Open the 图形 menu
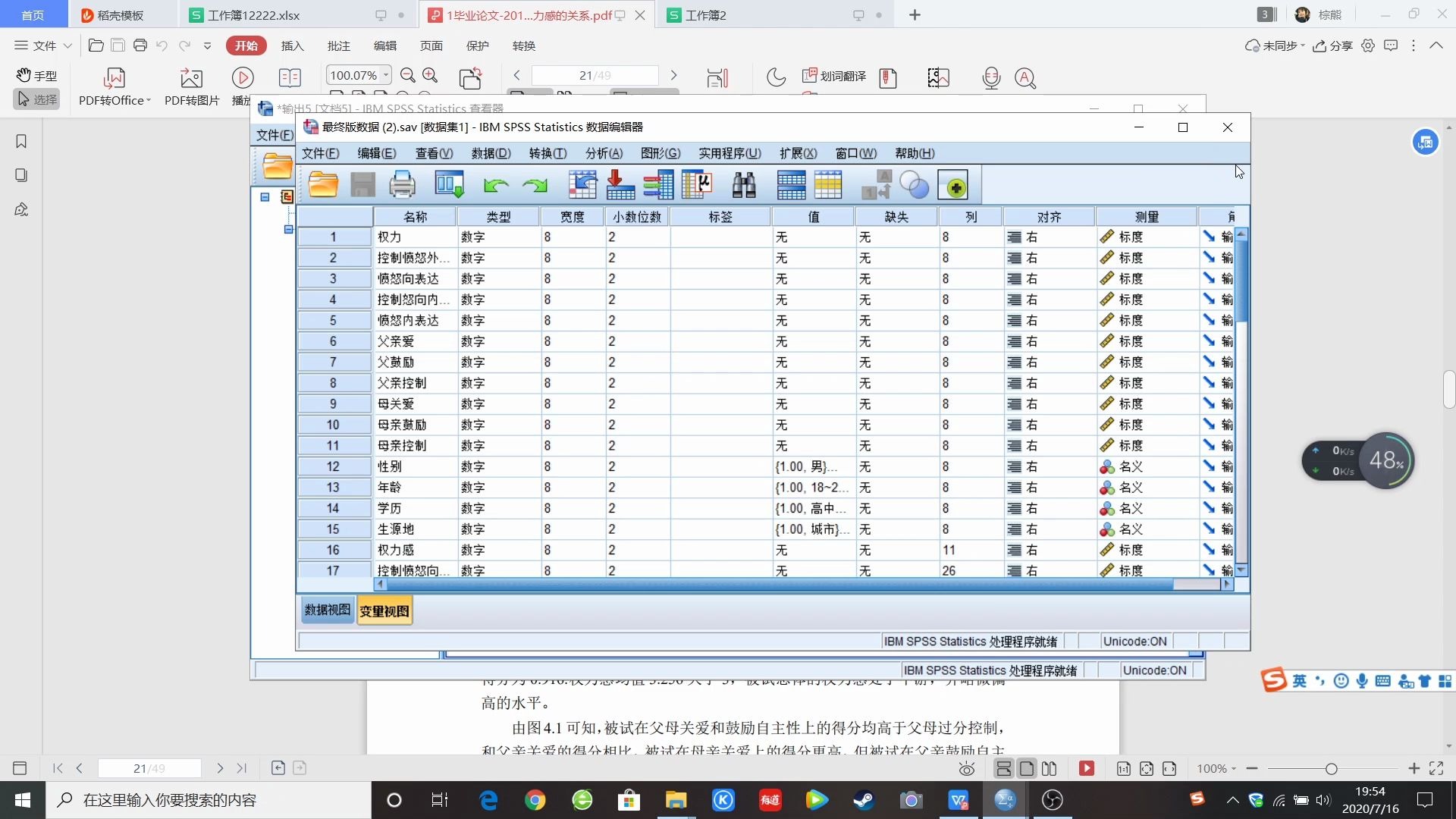This screenshot has height=819, width=1456. [659, 153]
